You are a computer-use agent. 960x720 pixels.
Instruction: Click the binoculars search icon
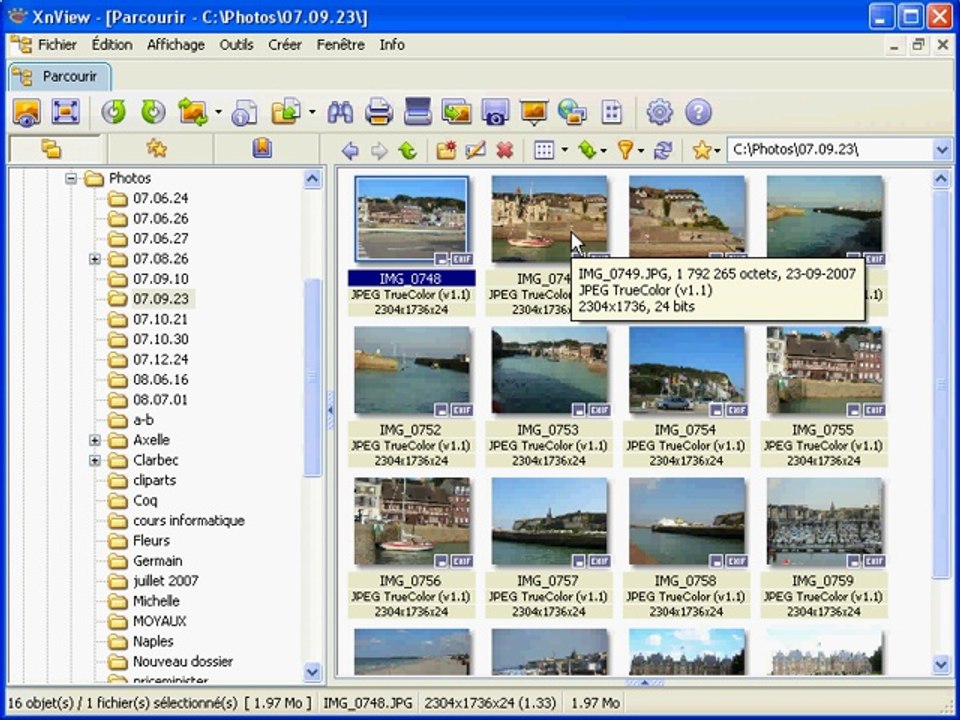point(340,113)
